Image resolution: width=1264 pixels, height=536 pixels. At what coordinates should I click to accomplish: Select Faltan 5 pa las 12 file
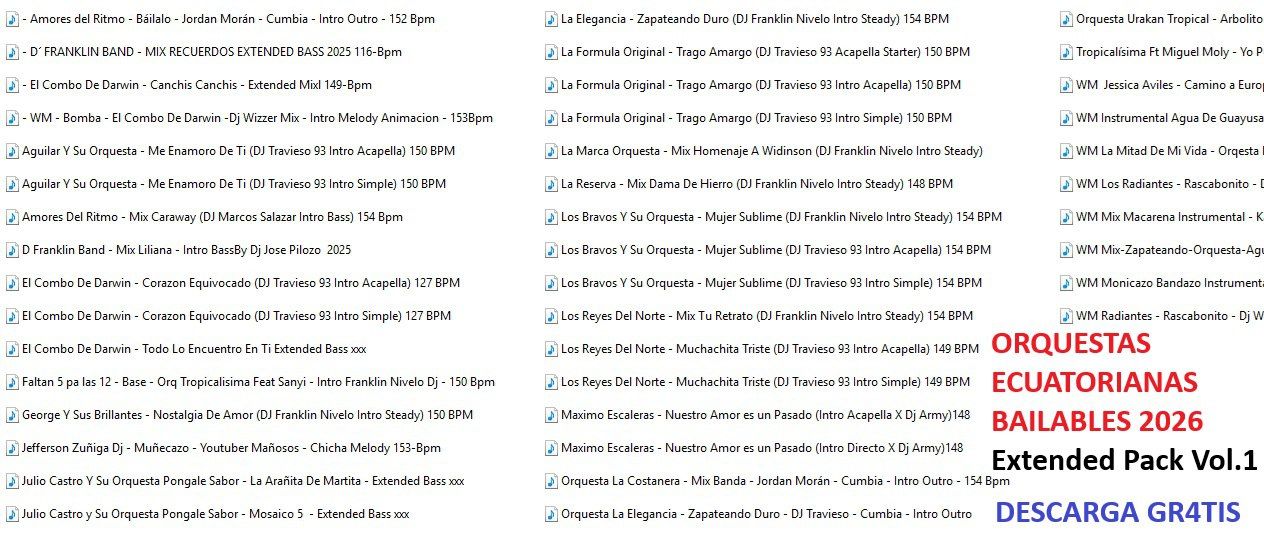tap(258, 382)
